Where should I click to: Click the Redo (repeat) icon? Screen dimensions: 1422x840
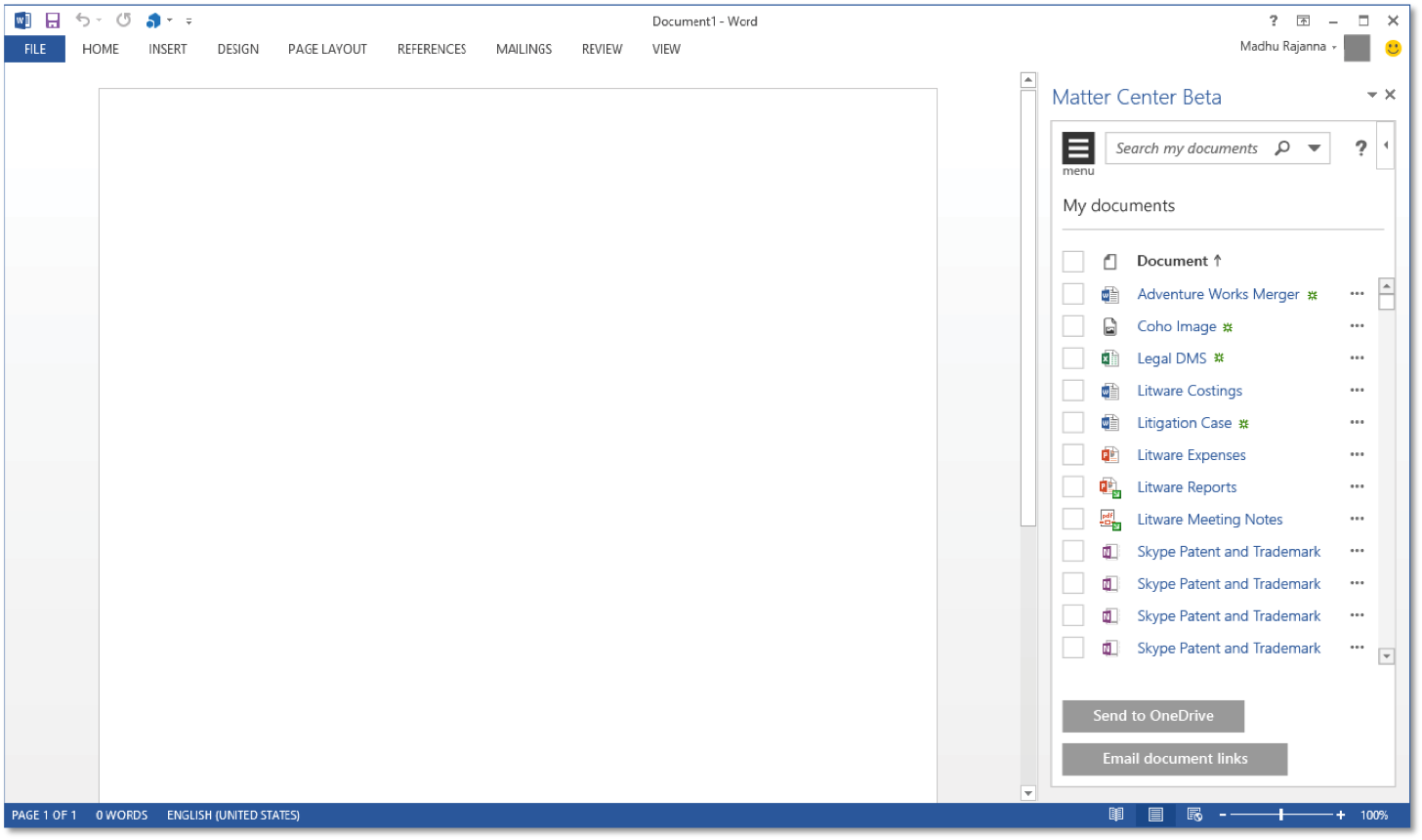click(124, 21)
